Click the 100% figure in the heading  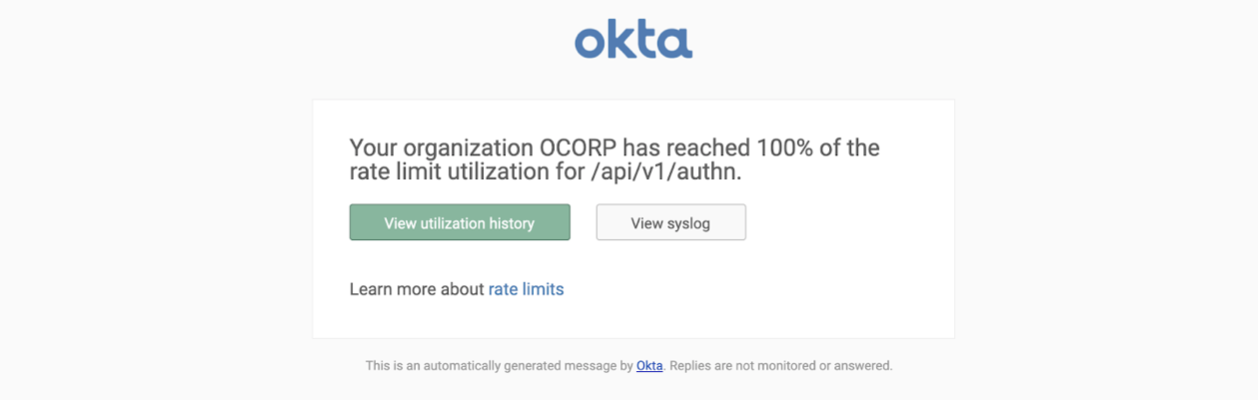[x=787, y=148]
